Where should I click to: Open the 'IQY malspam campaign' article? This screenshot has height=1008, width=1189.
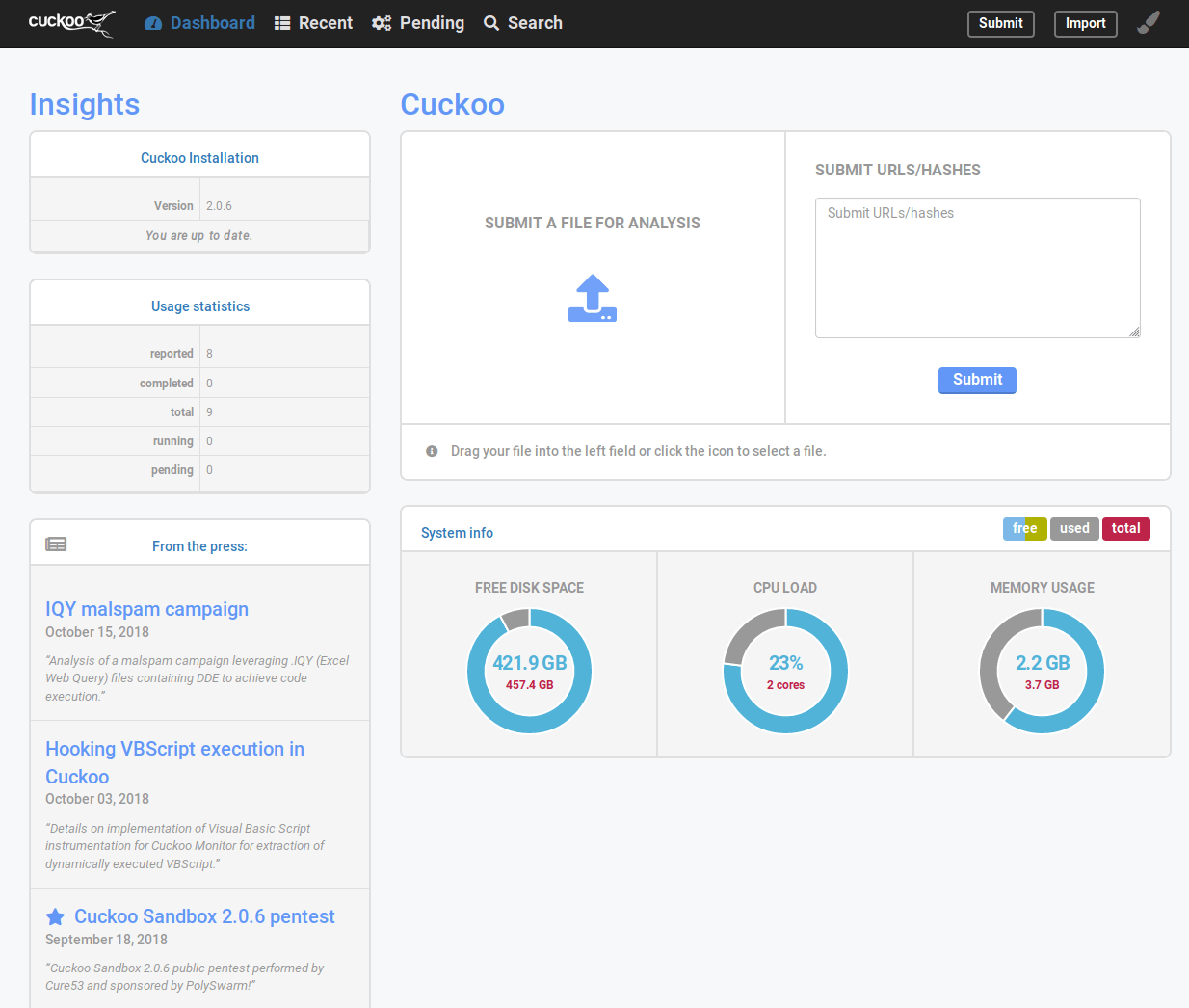pyautogui.click(x=146, y=609)
